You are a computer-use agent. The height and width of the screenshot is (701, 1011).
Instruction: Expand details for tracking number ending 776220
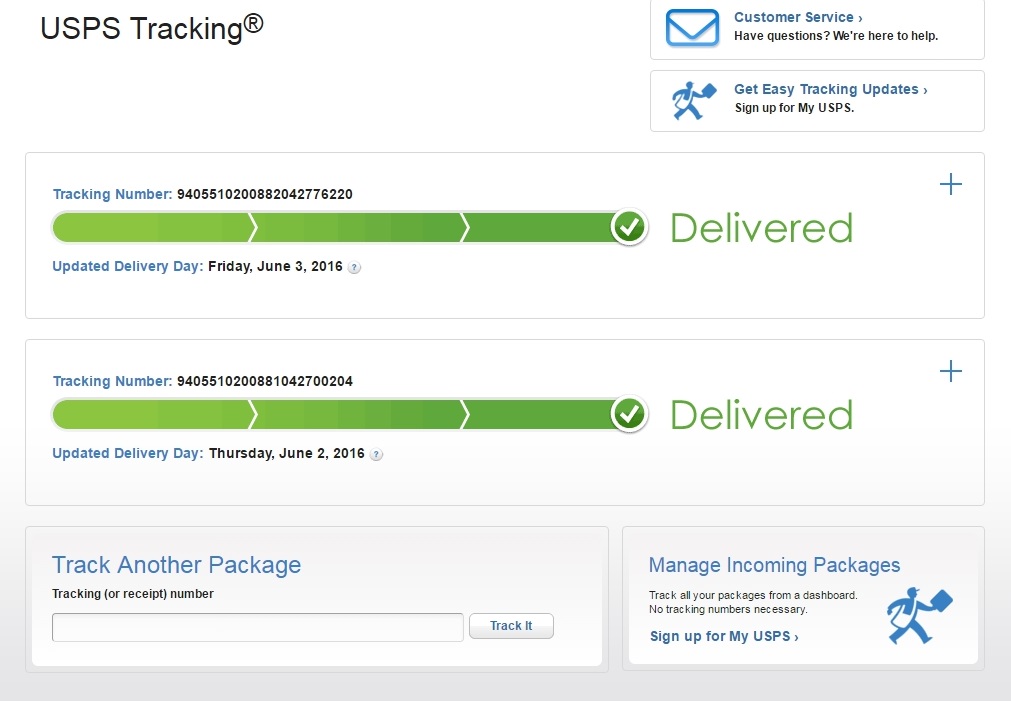pos(951,185)
